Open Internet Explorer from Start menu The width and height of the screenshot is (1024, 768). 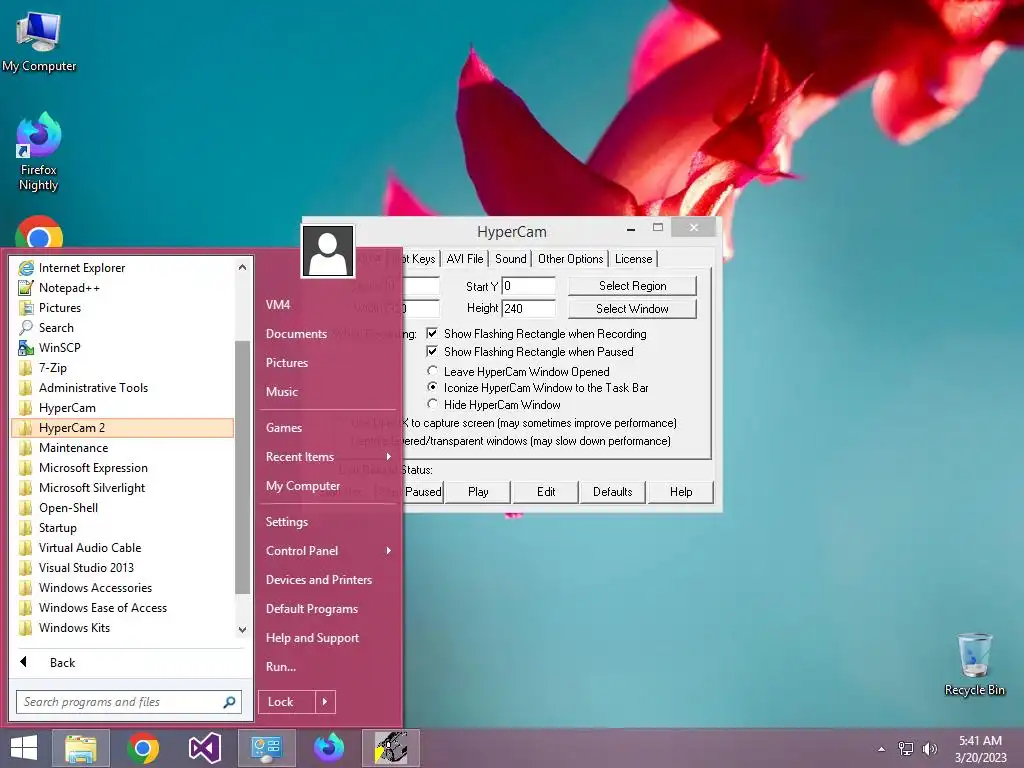coord(123,268)
